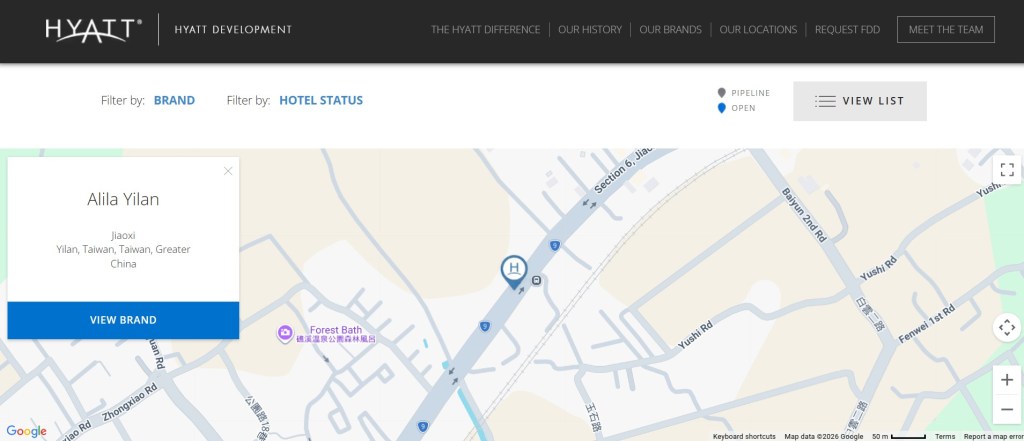Go to Our Brands page
1024x441 pixels.
tap(668, 30)
